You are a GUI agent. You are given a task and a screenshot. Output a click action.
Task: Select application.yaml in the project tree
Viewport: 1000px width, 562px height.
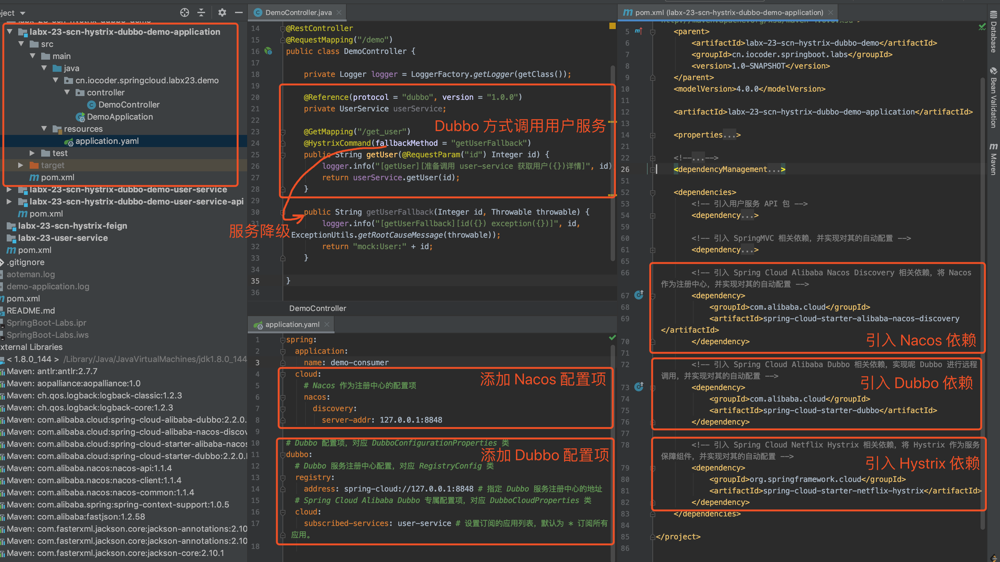click(107, 141)
